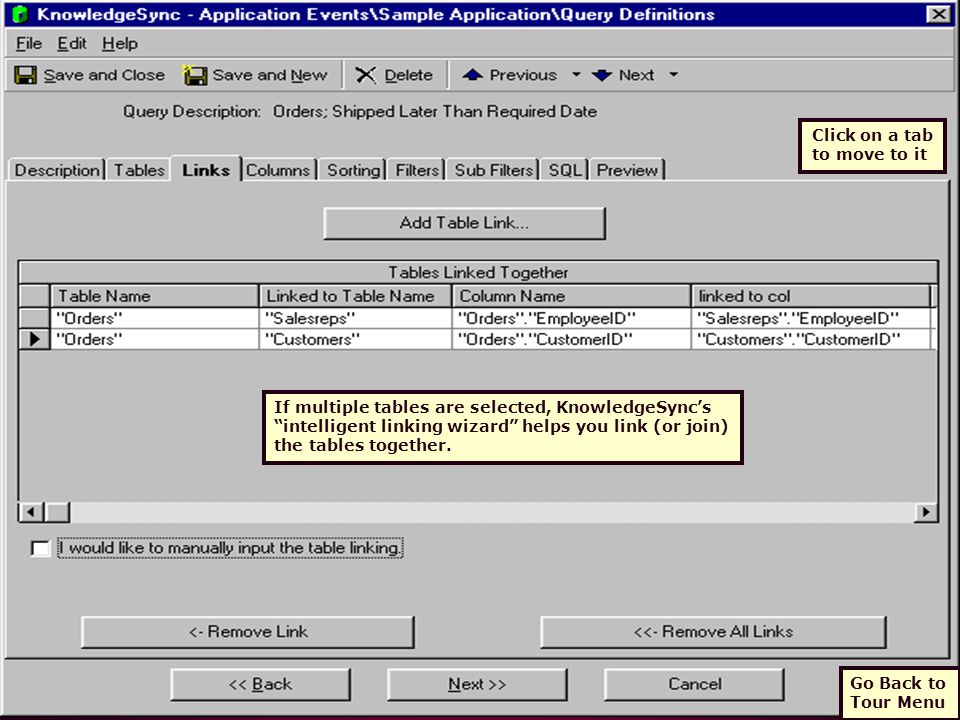Click the Next down arrow icon

(x=602, y=75)
